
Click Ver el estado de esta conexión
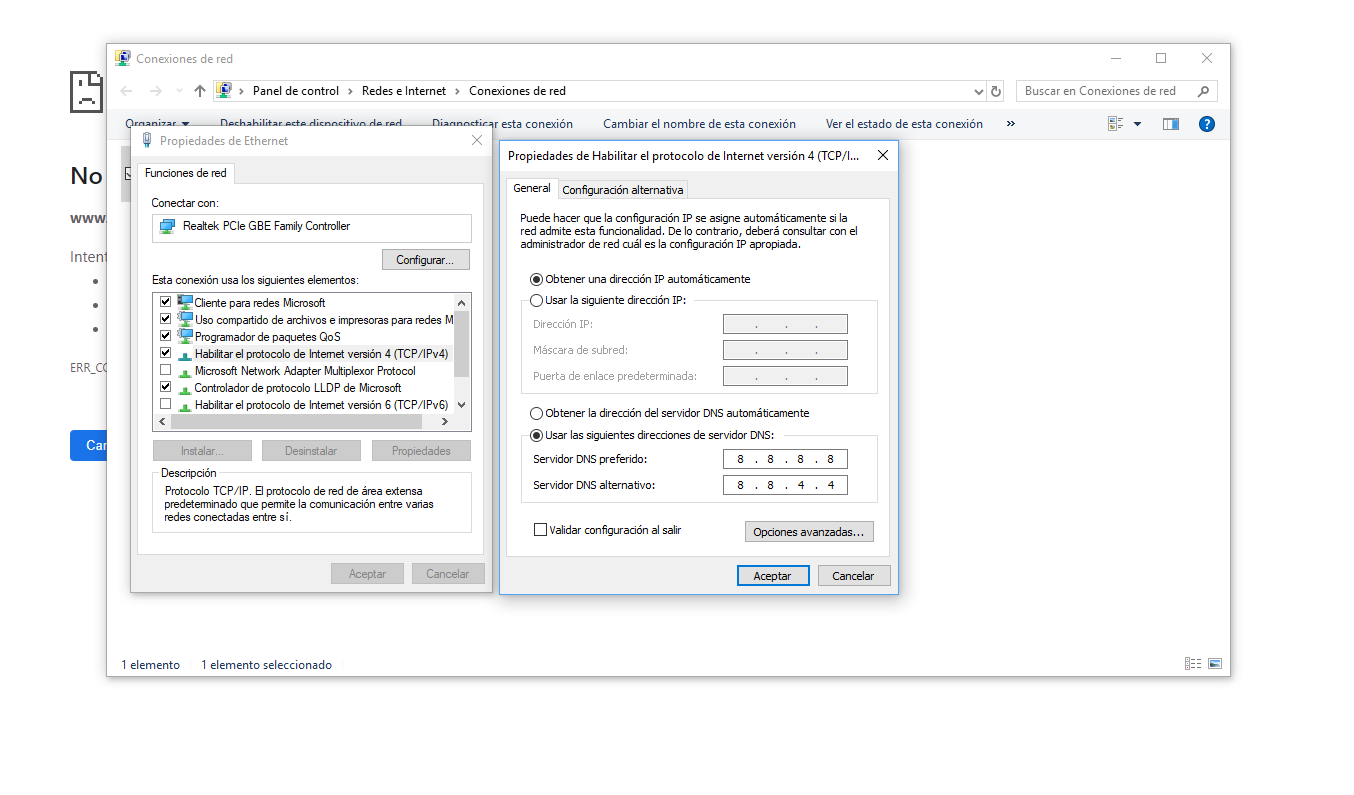click(904, 124)
